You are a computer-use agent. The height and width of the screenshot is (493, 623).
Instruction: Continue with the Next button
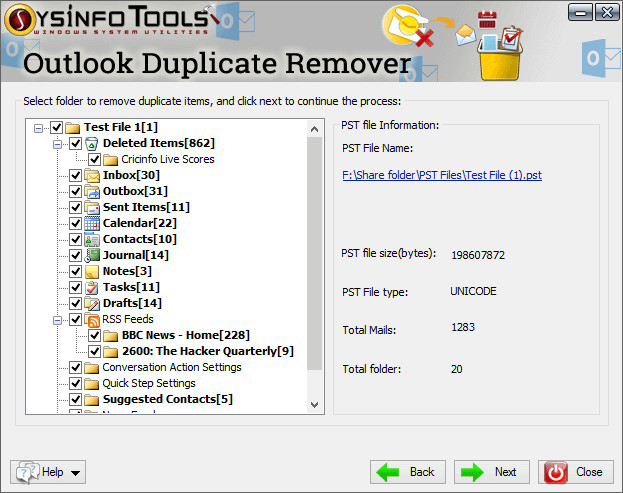point(492,472)
